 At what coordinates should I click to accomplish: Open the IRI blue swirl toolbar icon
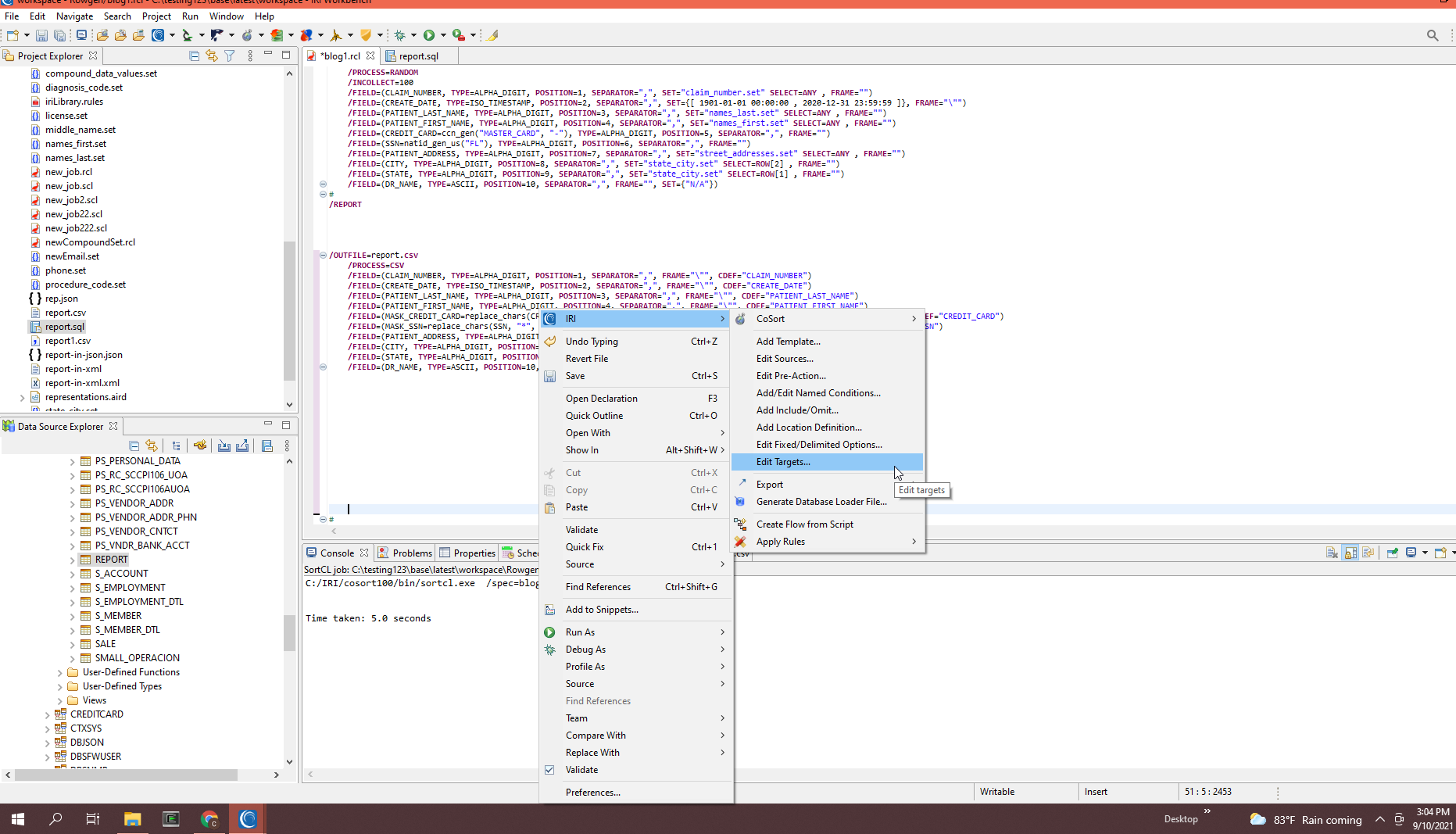[x=159, y=35]
